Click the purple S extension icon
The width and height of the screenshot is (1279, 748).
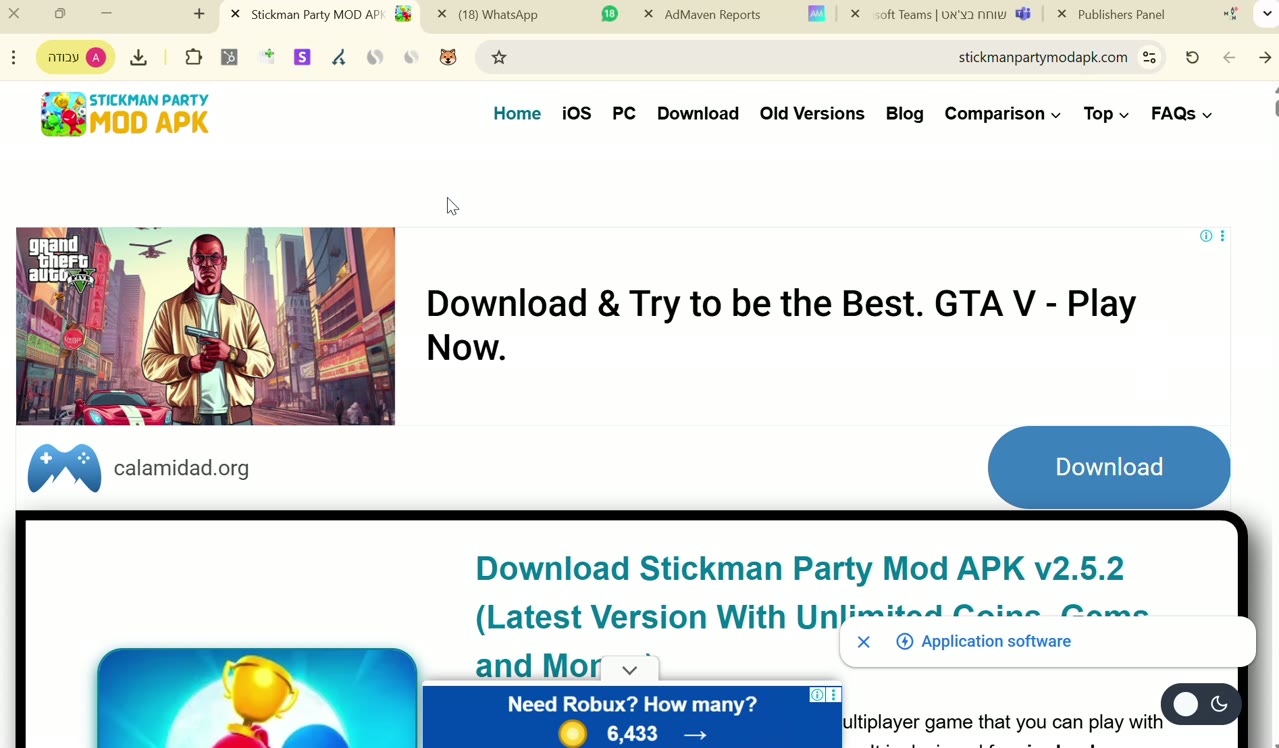pyautogui.click(x=302, y=58)
